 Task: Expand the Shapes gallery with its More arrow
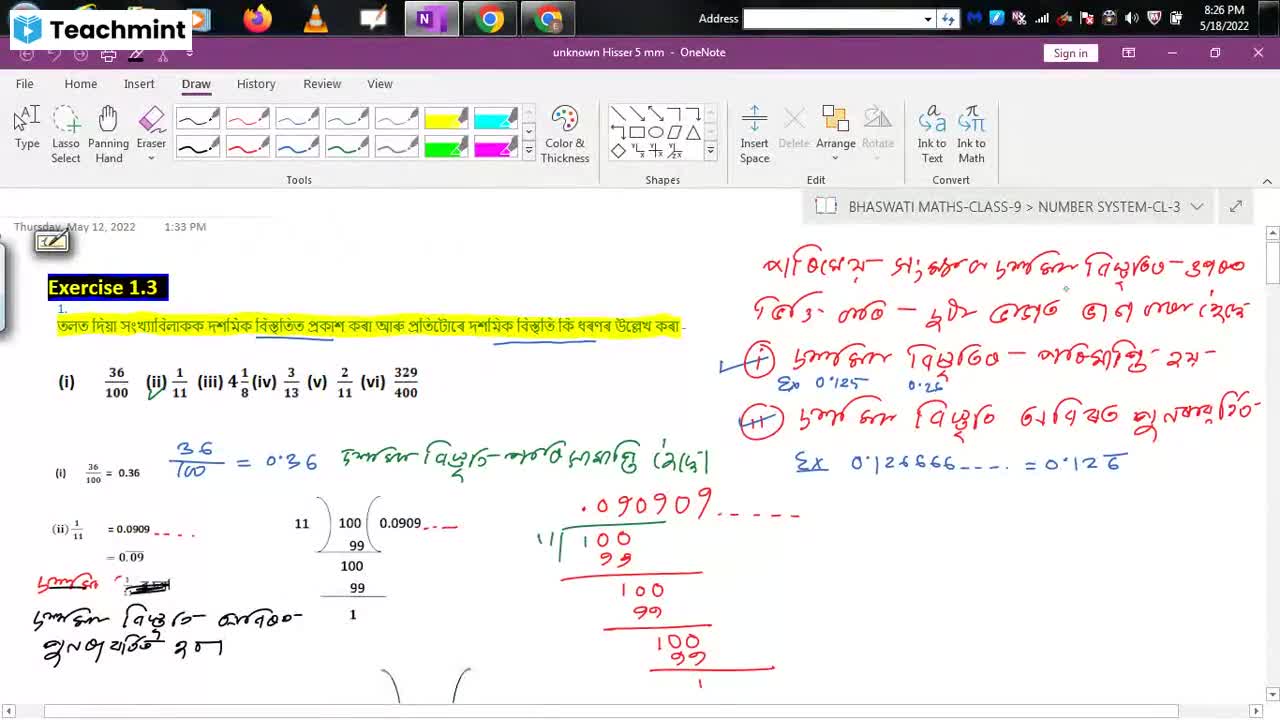710,151
